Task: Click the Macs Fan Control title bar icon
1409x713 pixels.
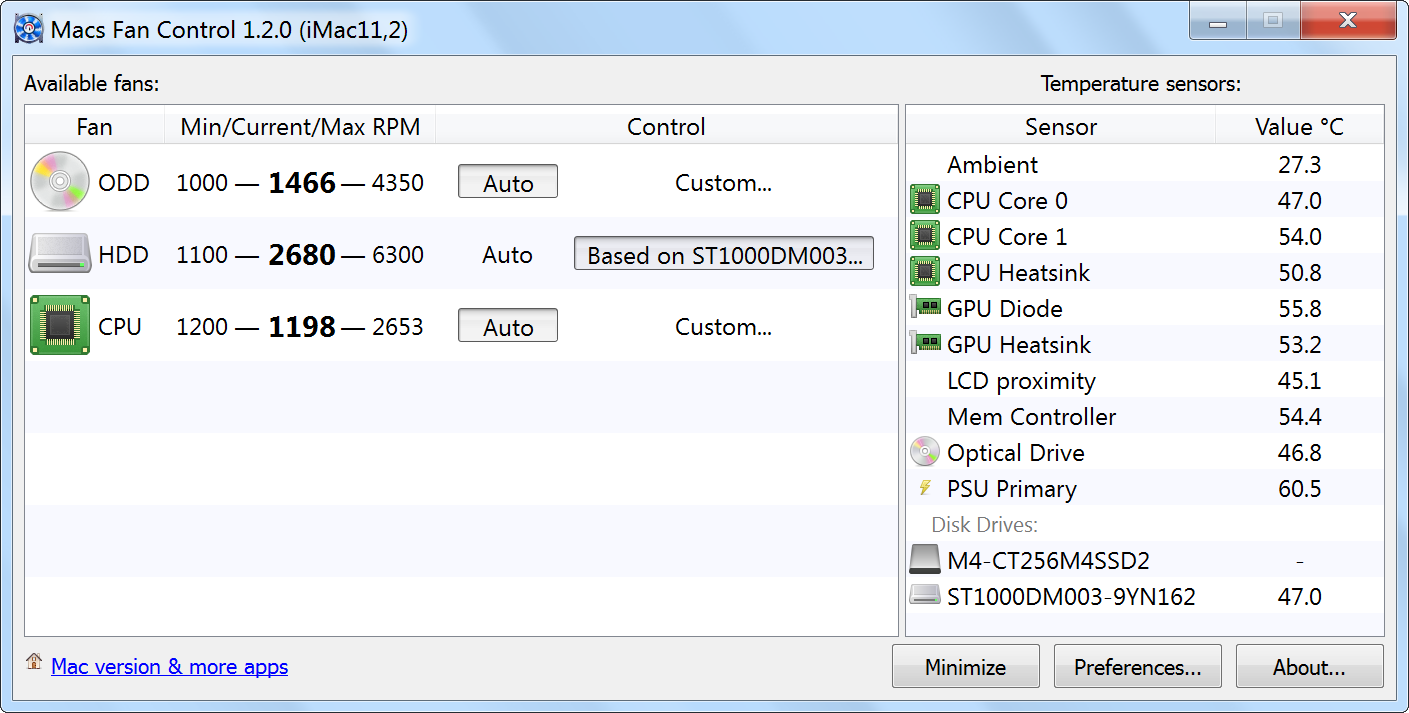Action: pyautogui.click(x=29, y=29)
